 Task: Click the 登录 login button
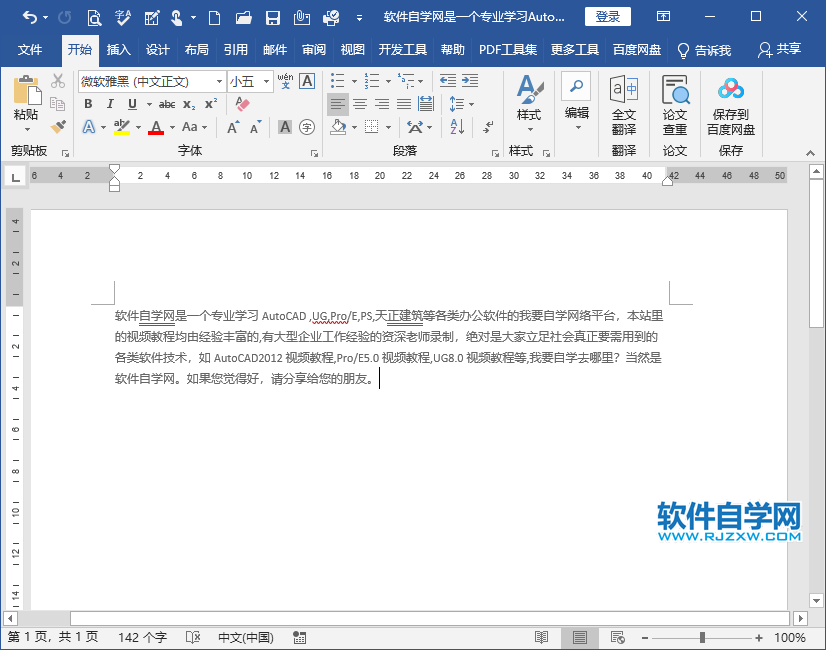(606, 16)
